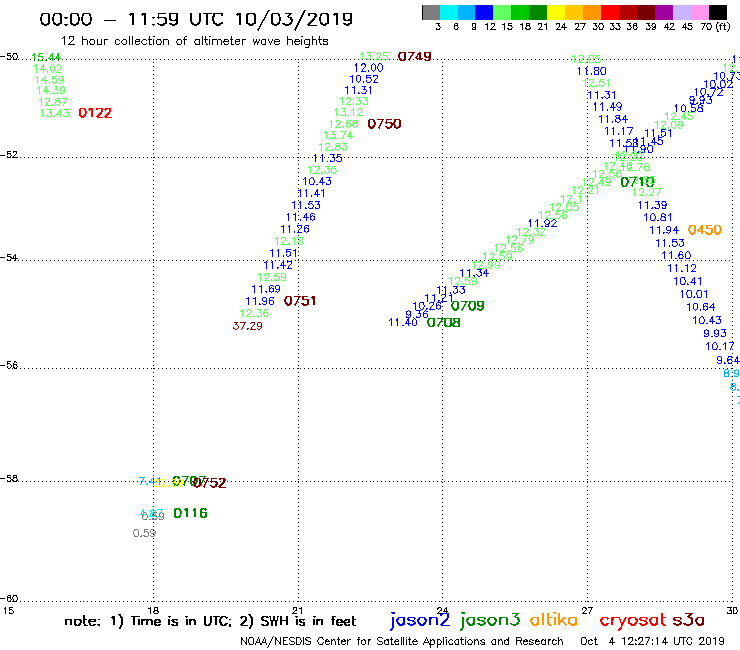Click the 21 longitude axis label
The height and width of the screenshot is (650, 740).
click(297, 610)
